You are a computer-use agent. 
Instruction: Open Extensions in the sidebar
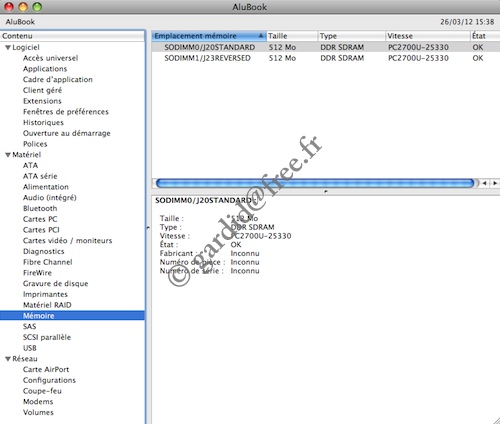coord(42,101)
